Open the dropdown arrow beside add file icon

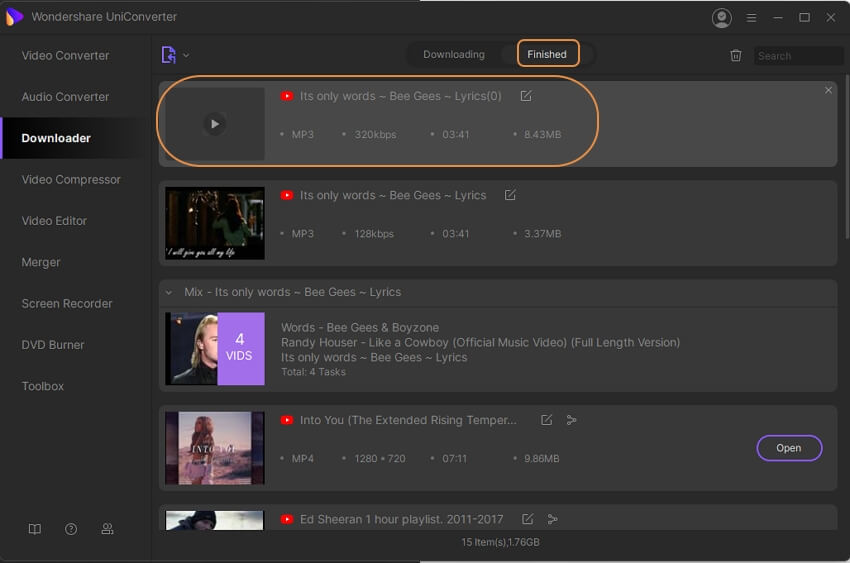coord(186,56)
